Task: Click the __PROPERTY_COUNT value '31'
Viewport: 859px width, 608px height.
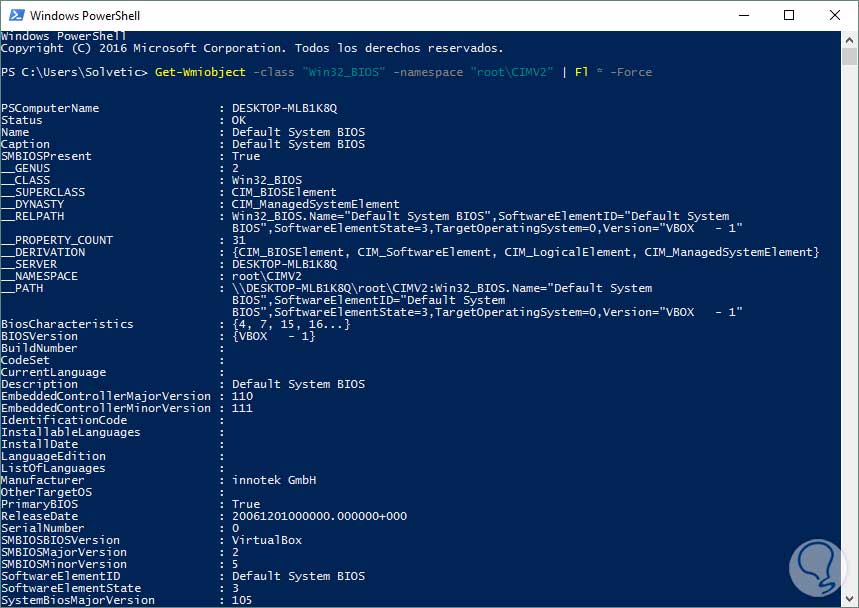Action: click(239, 240)
